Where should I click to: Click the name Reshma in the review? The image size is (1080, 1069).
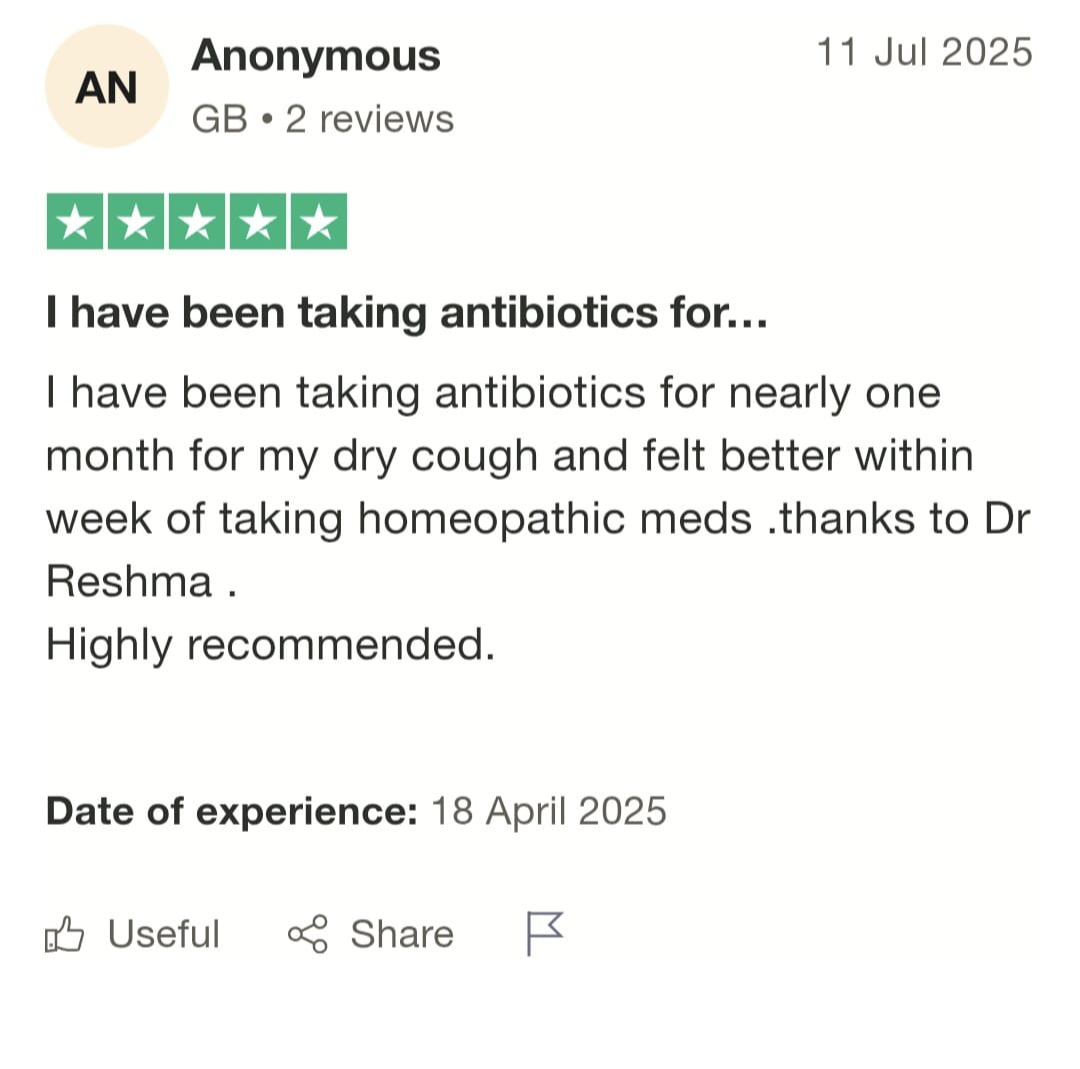[x=129, y=583]
